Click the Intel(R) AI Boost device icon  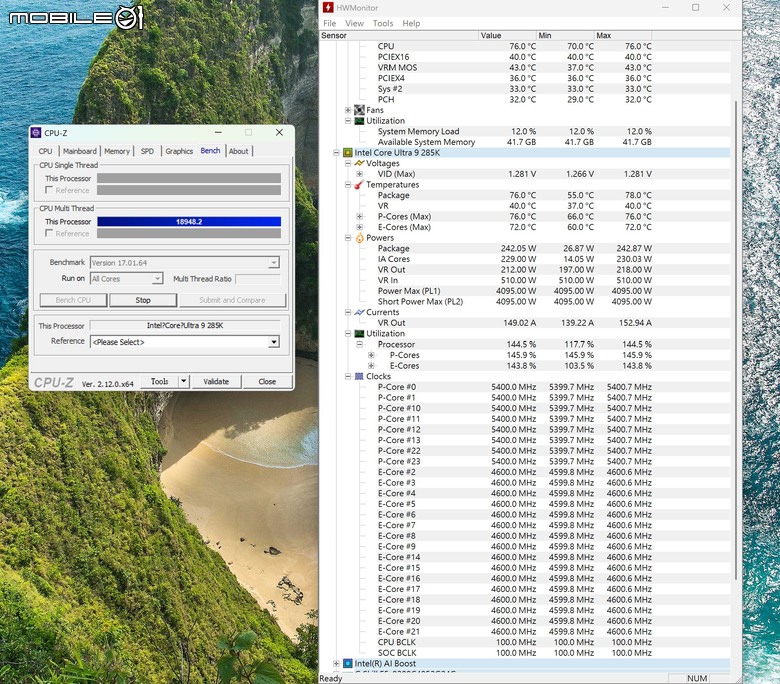click(348, 664)
